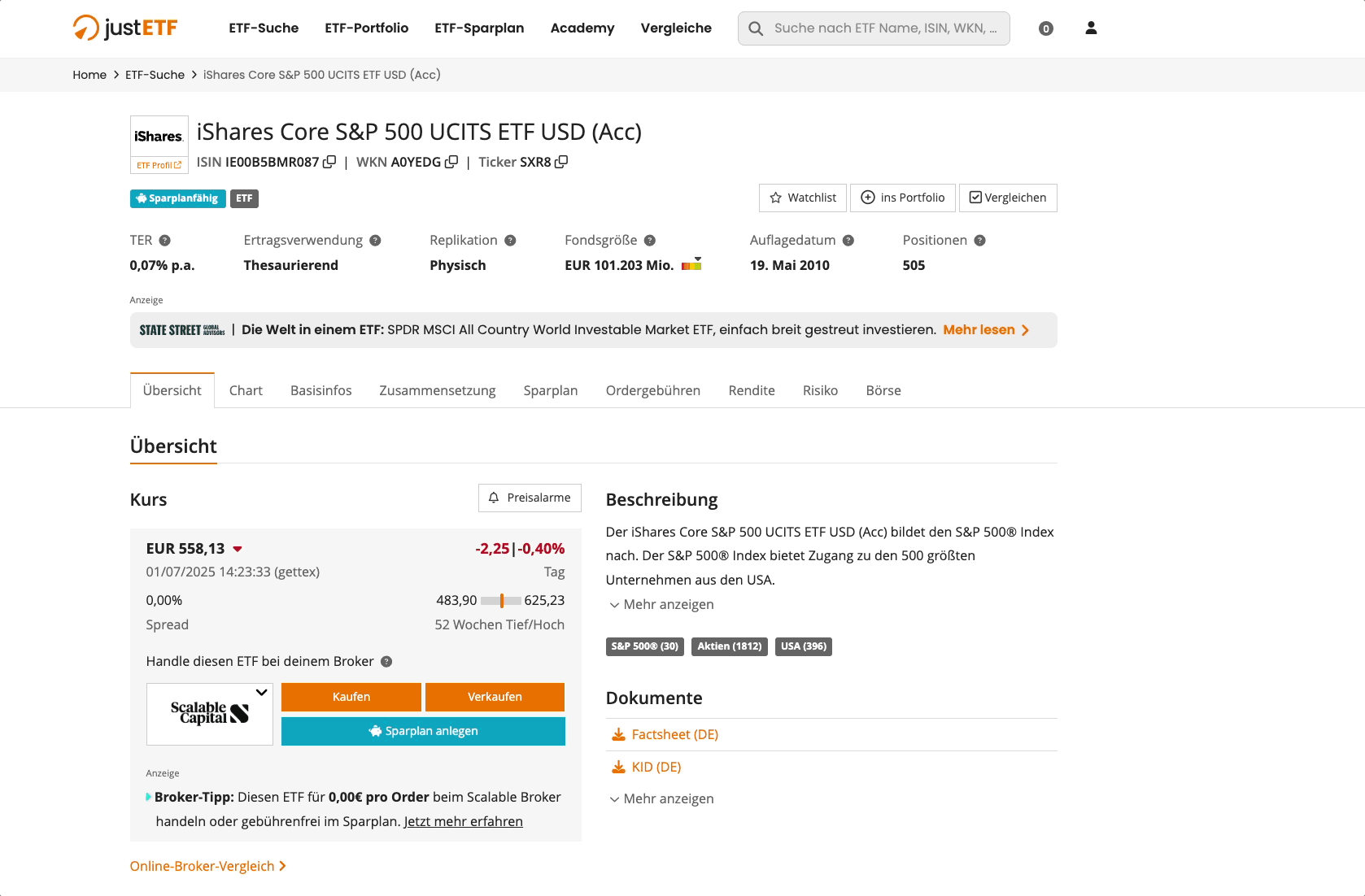Enable Preisalarme price alerts
The width and height of the screenshot is (1365, 896).
click(530, 498)
